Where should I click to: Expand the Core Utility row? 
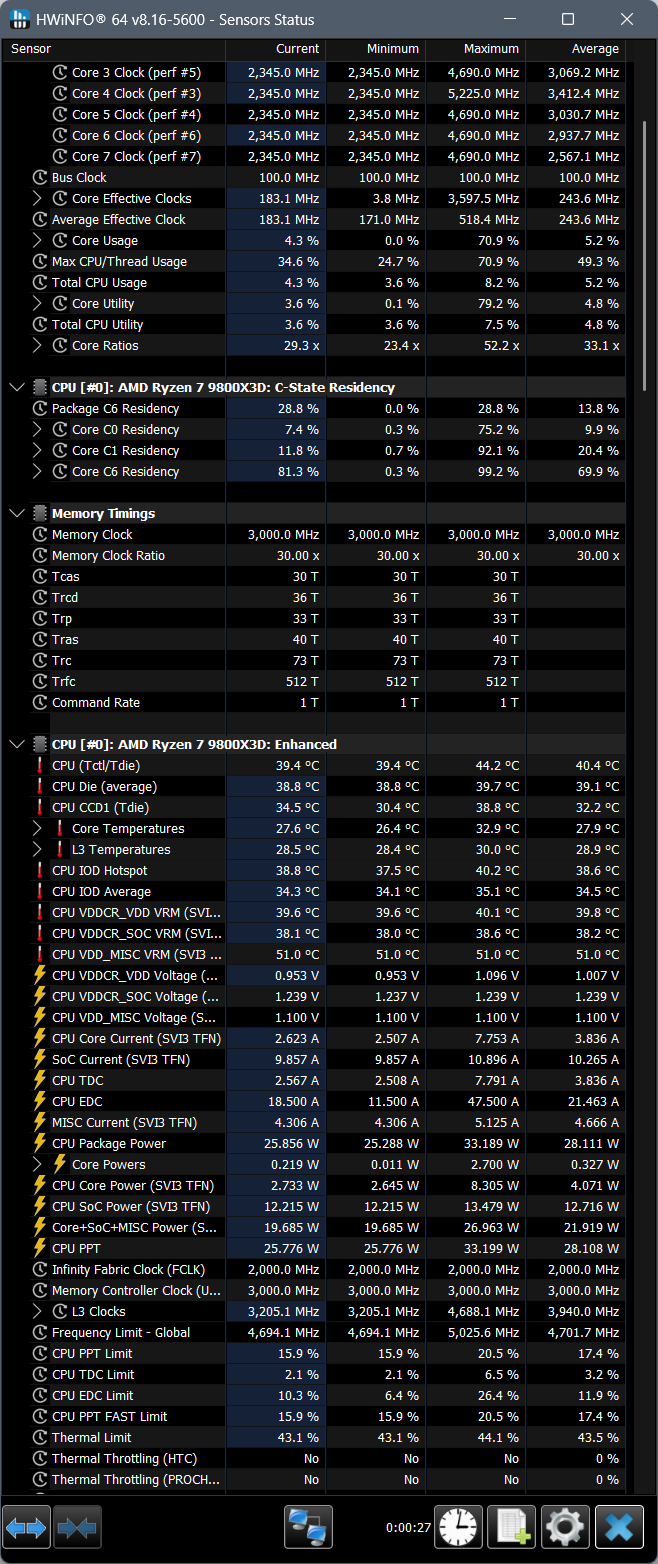coord(38,303)
